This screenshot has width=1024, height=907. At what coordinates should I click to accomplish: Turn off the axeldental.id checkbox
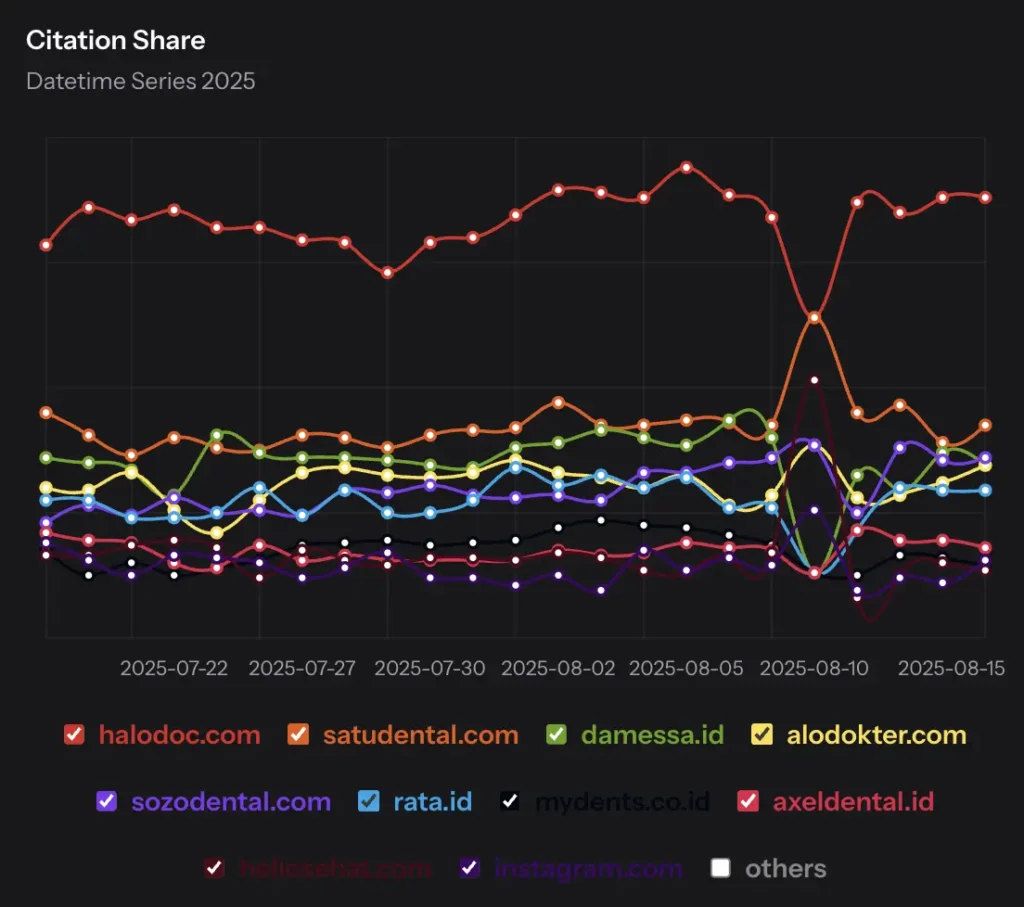(x=748, y=801)
